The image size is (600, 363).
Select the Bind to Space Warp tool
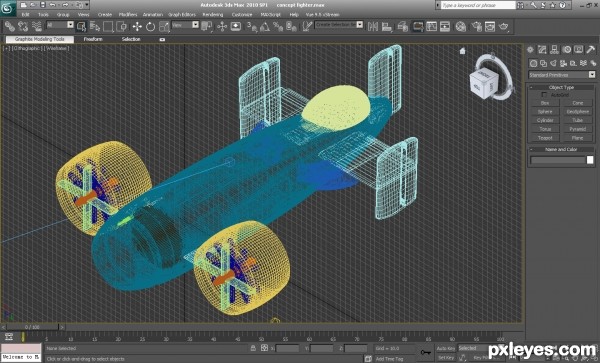[x=36, y=26]
